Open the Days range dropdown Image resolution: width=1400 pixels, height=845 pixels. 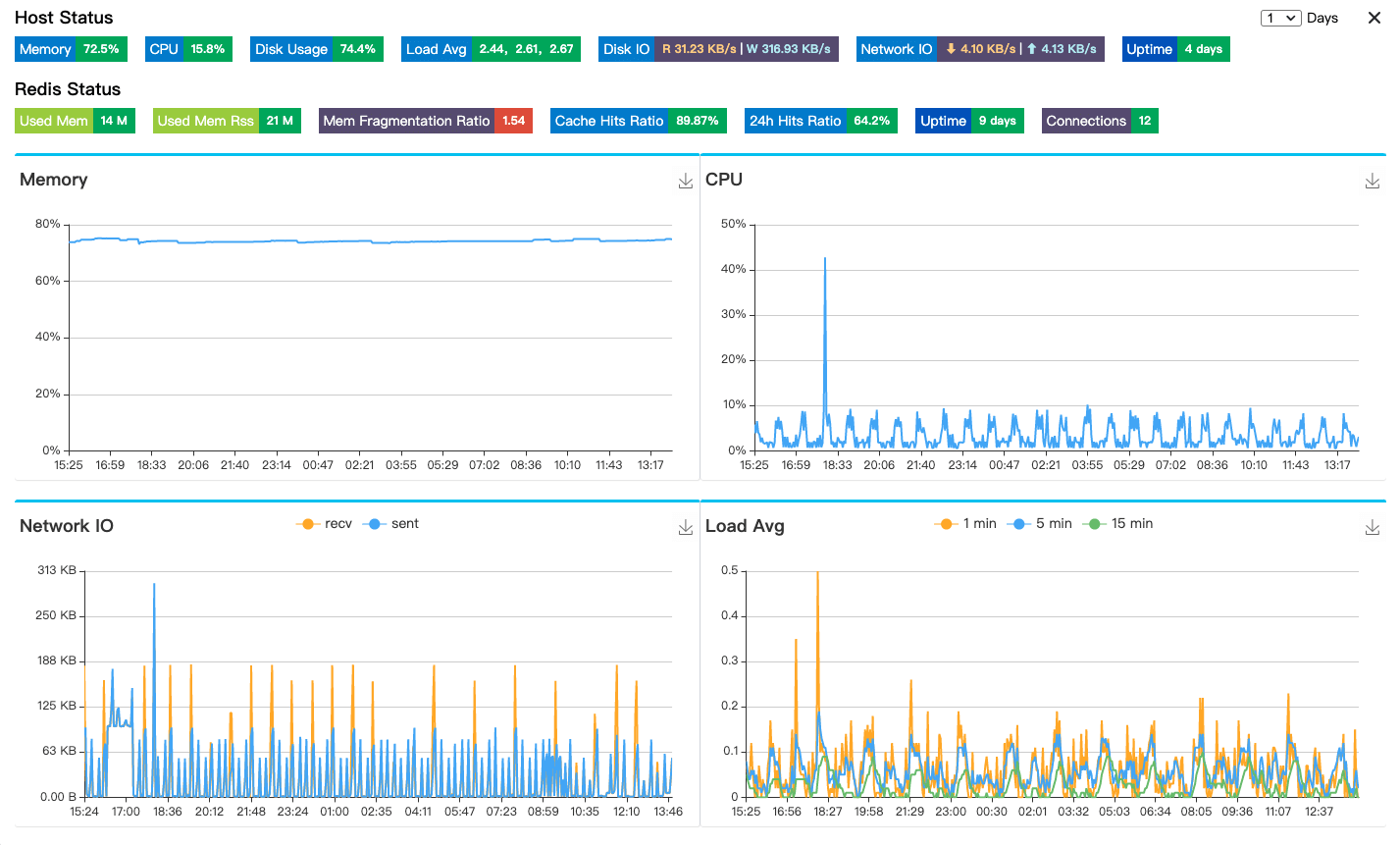[x=1281, y=18]
